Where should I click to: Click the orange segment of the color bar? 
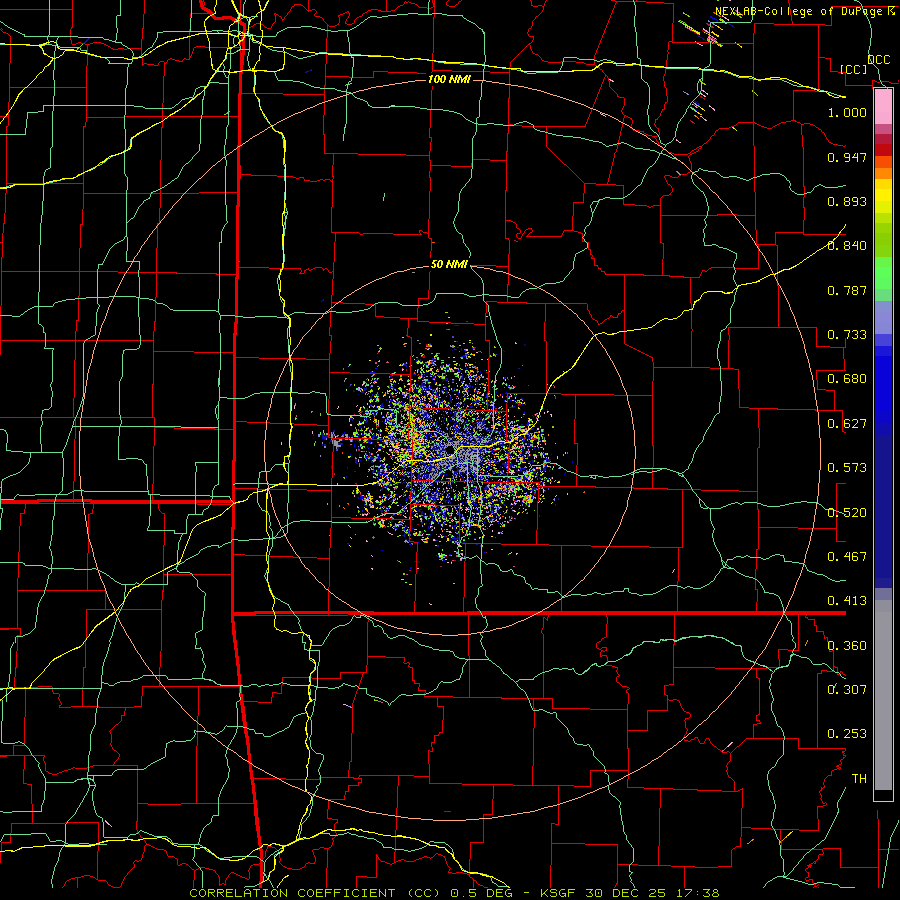883,168
